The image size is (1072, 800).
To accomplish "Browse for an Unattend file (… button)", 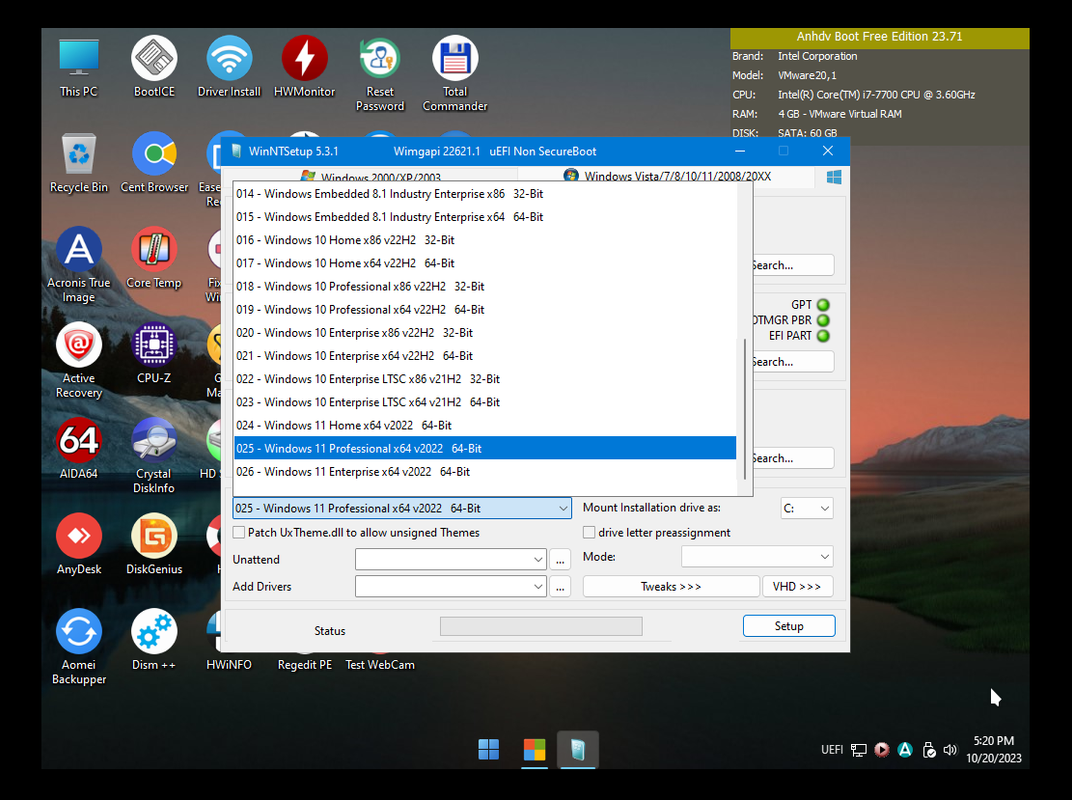I will 560,559.
